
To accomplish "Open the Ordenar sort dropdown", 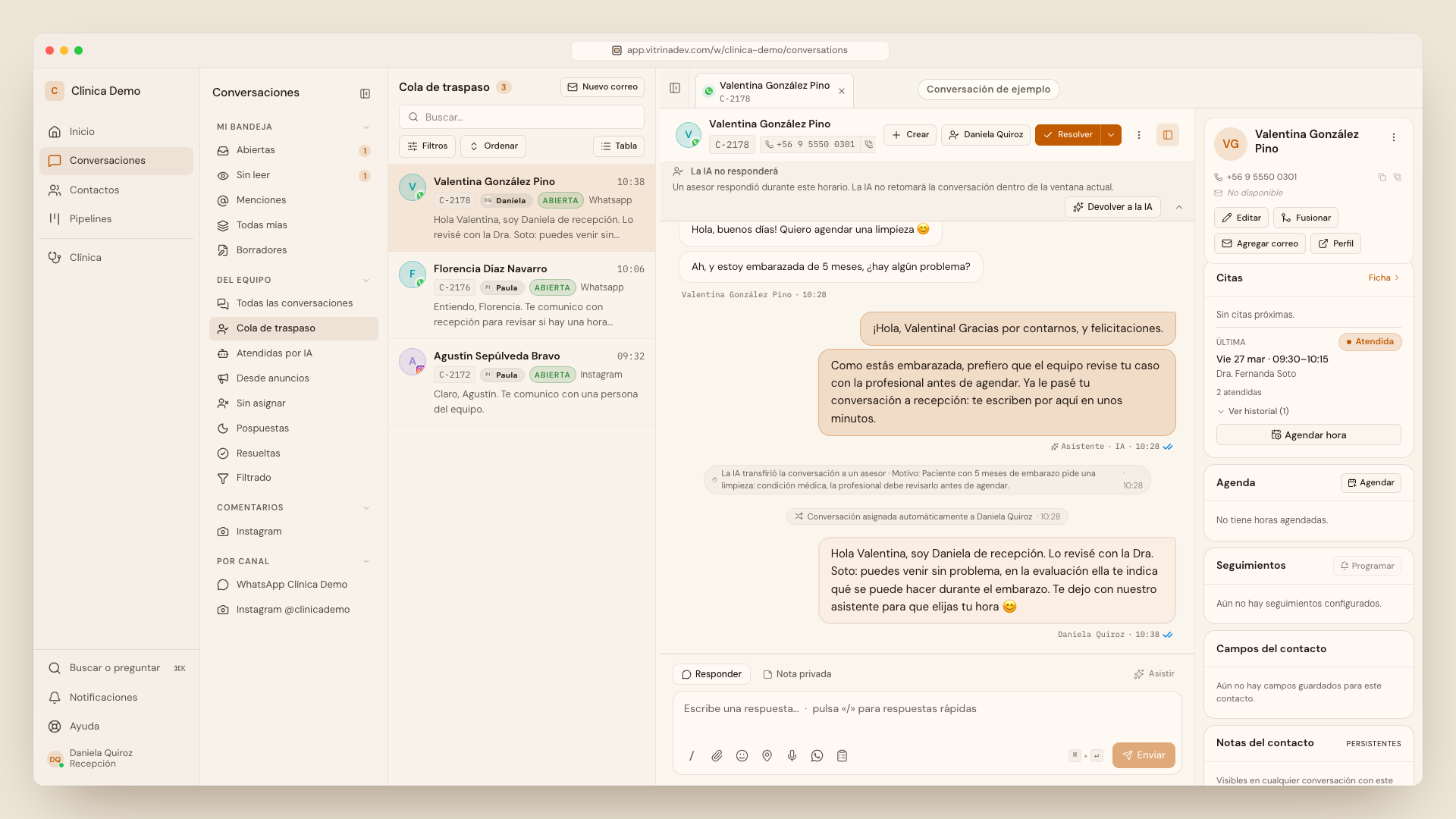I will pyautogui.click(x=494, y=146).
